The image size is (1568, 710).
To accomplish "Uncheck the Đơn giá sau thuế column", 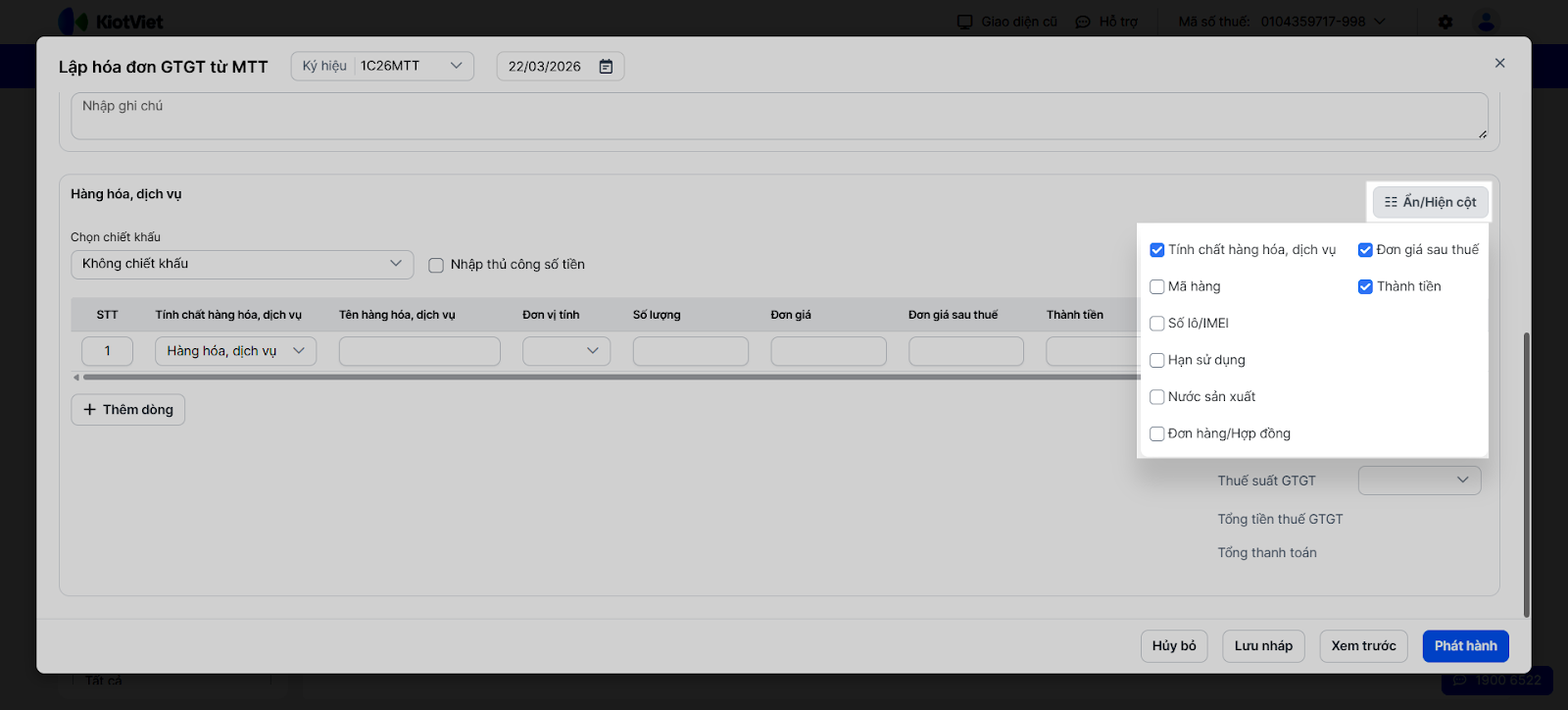I will coord(1365,250).
